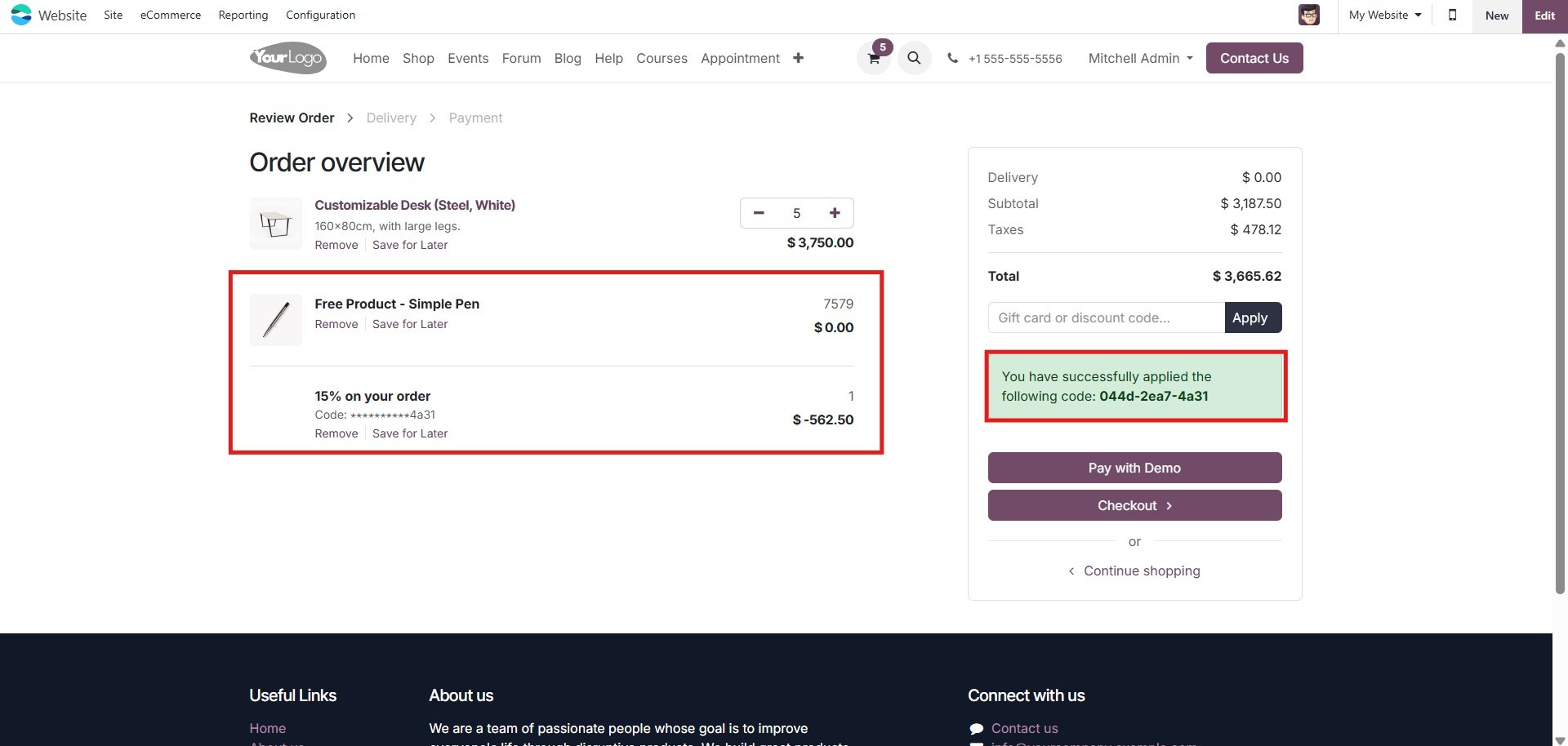
Task: Click the YourLogo site logo
Action: pyautogui.click(x=287, y=58)
